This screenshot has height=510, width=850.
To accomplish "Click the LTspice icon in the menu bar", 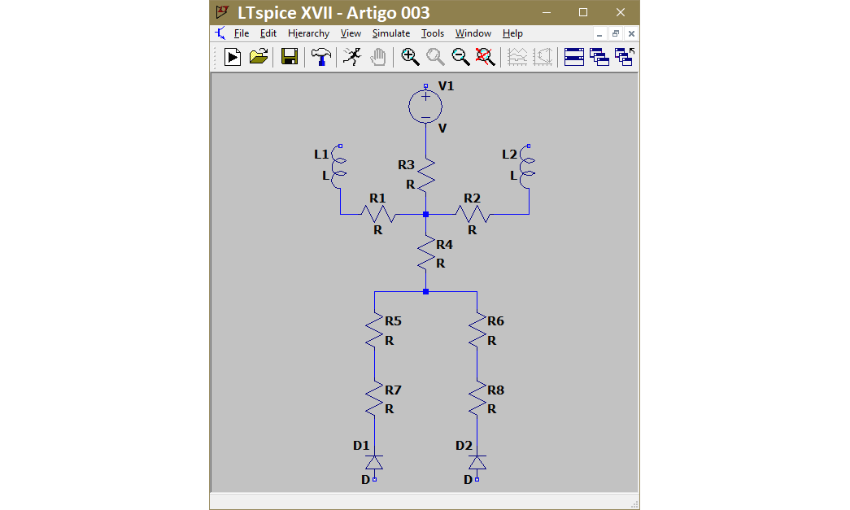I will (x=220, y=33).
